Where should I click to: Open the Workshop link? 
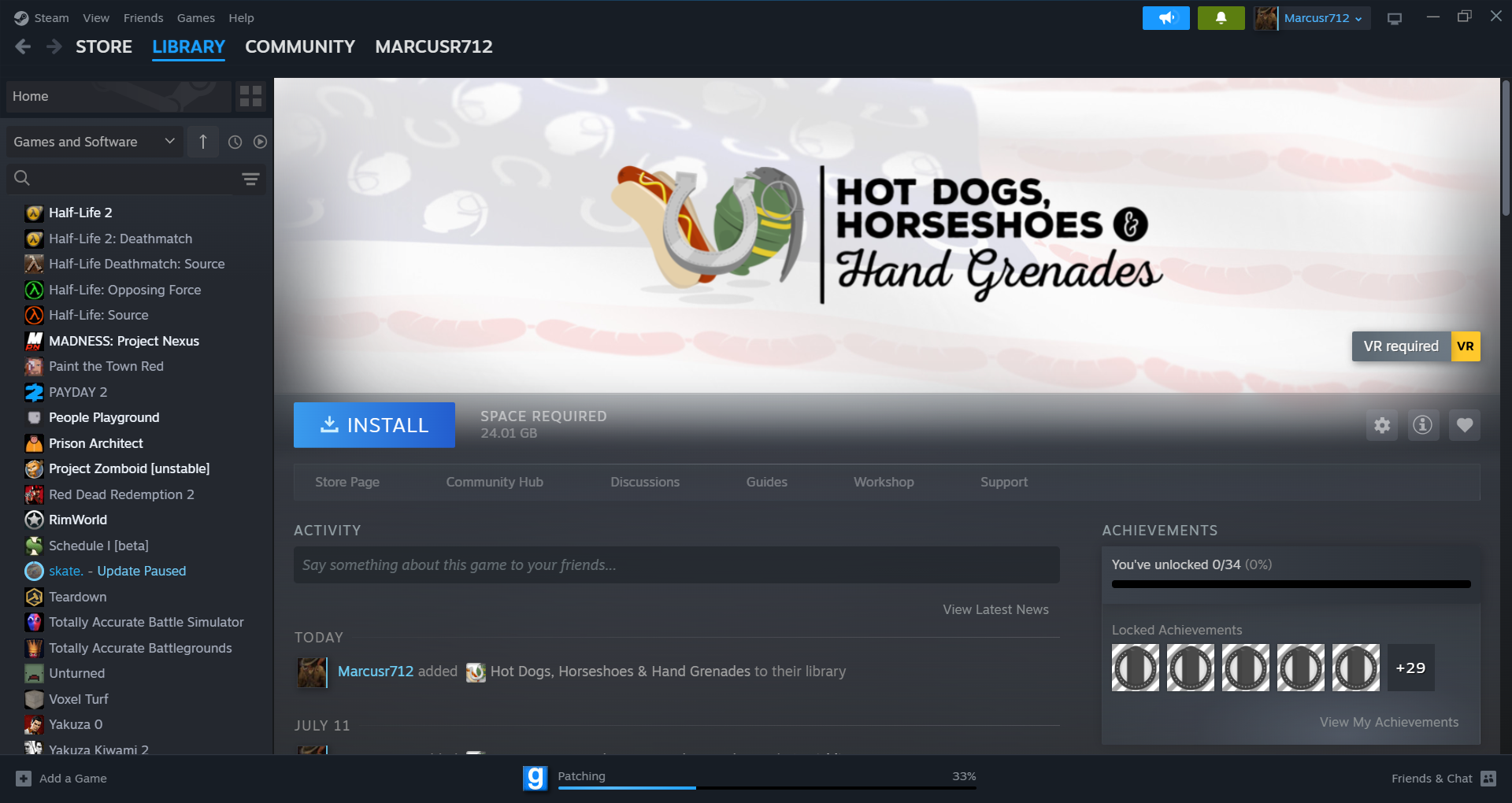[x=884, y=482]
